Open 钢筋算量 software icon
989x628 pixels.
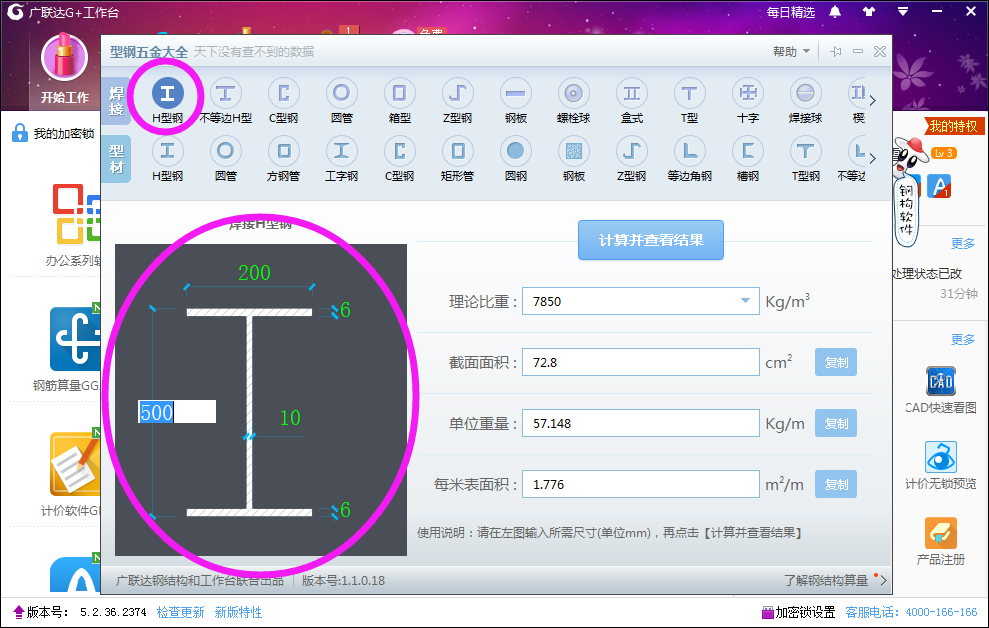pos(75,339)
